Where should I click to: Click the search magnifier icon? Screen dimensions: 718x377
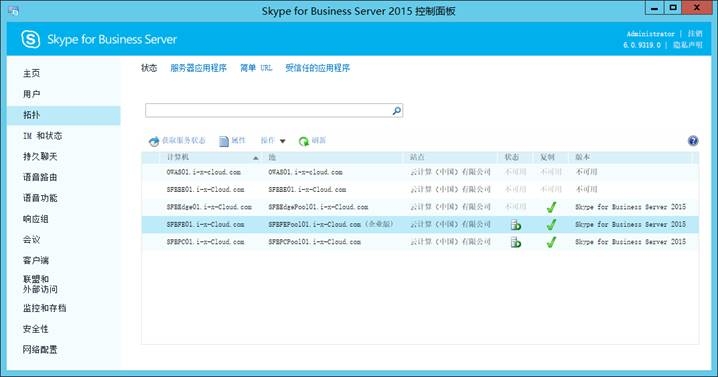coord(397,110)
